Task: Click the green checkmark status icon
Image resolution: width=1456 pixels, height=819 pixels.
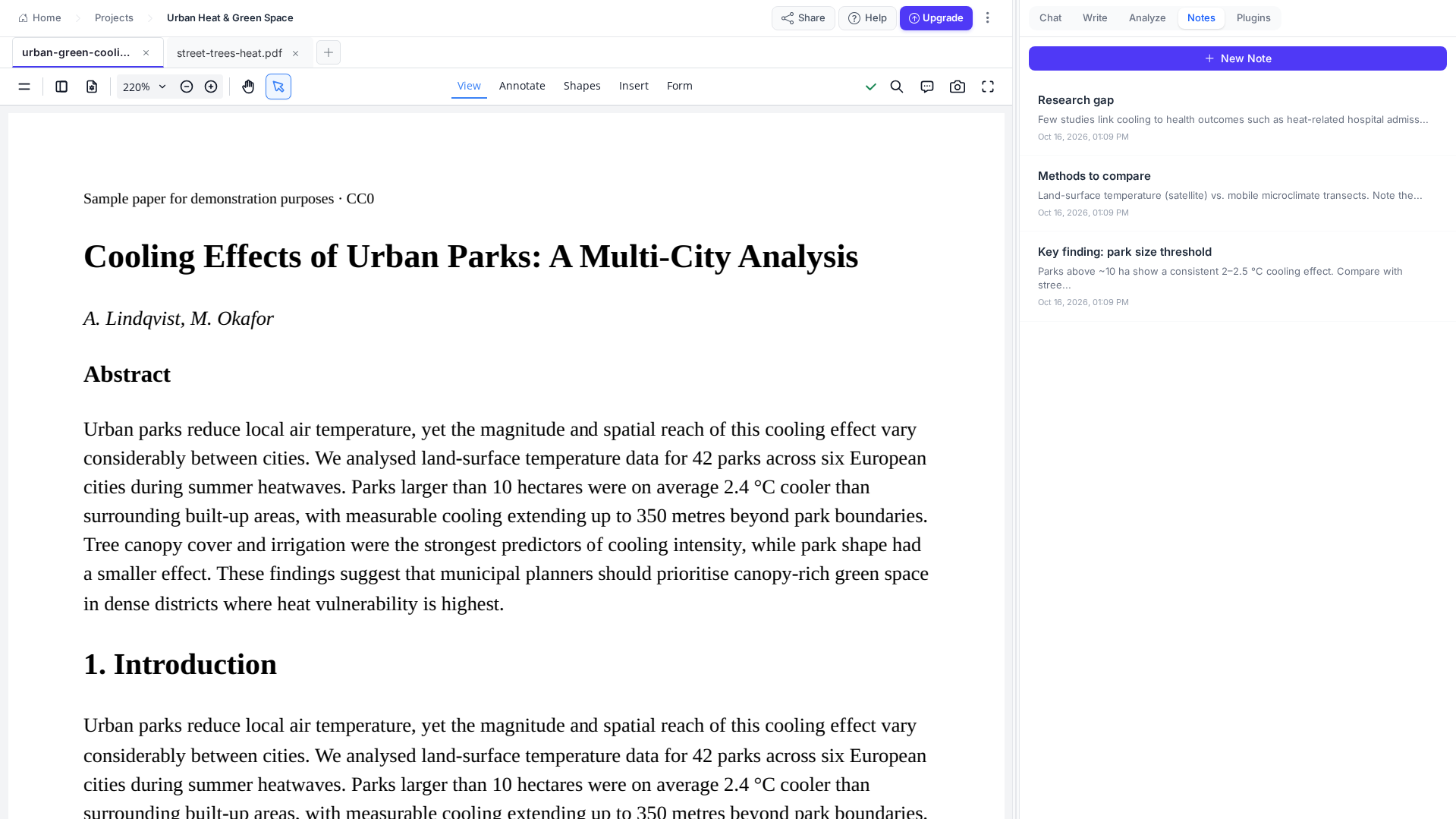Action: 871,87
